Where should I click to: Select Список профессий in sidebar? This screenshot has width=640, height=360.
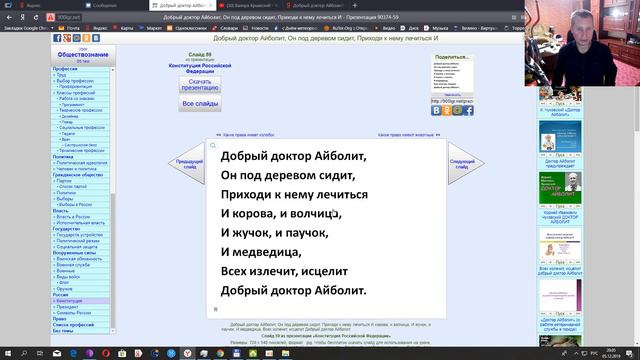[x=73, y=325]
